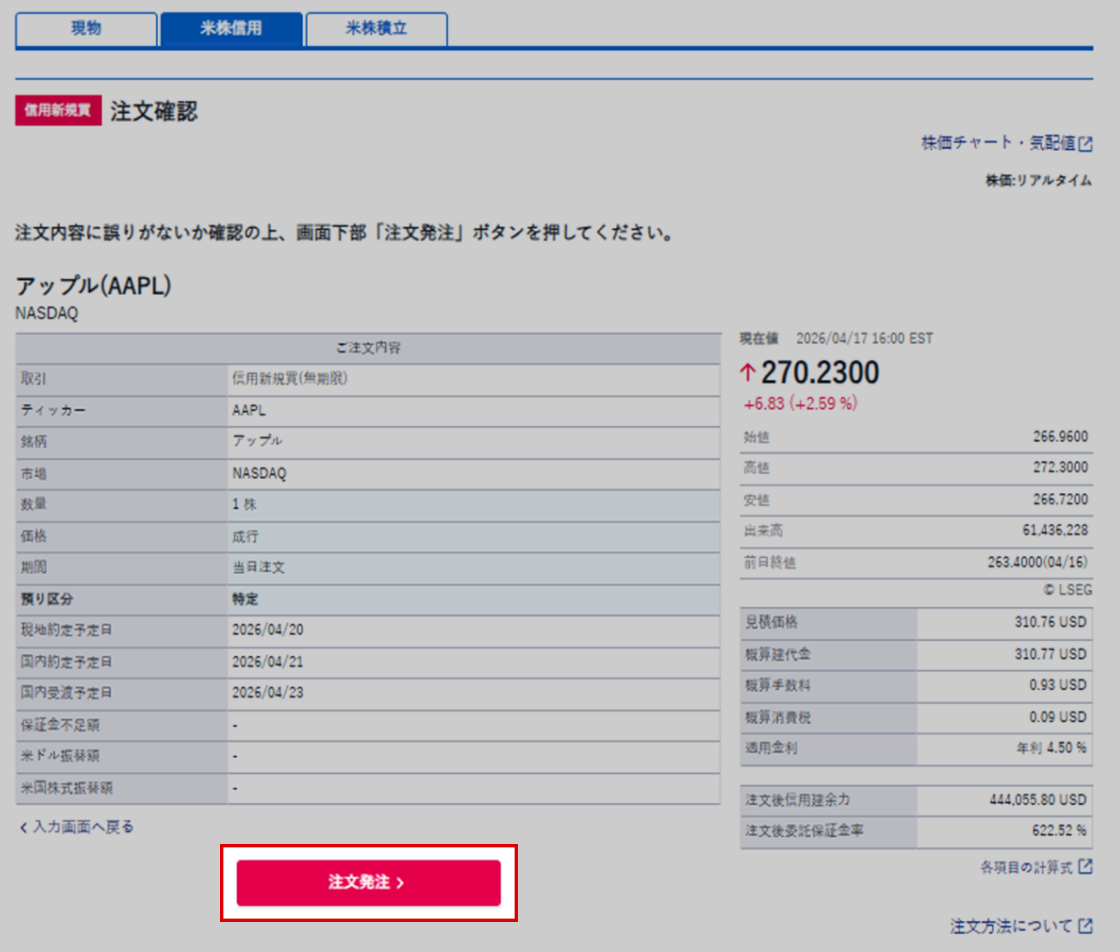Click the 概算消費税 value 0.09 USD
Viewport: 1120px width, 952px height.
[x=1057, y=717]
